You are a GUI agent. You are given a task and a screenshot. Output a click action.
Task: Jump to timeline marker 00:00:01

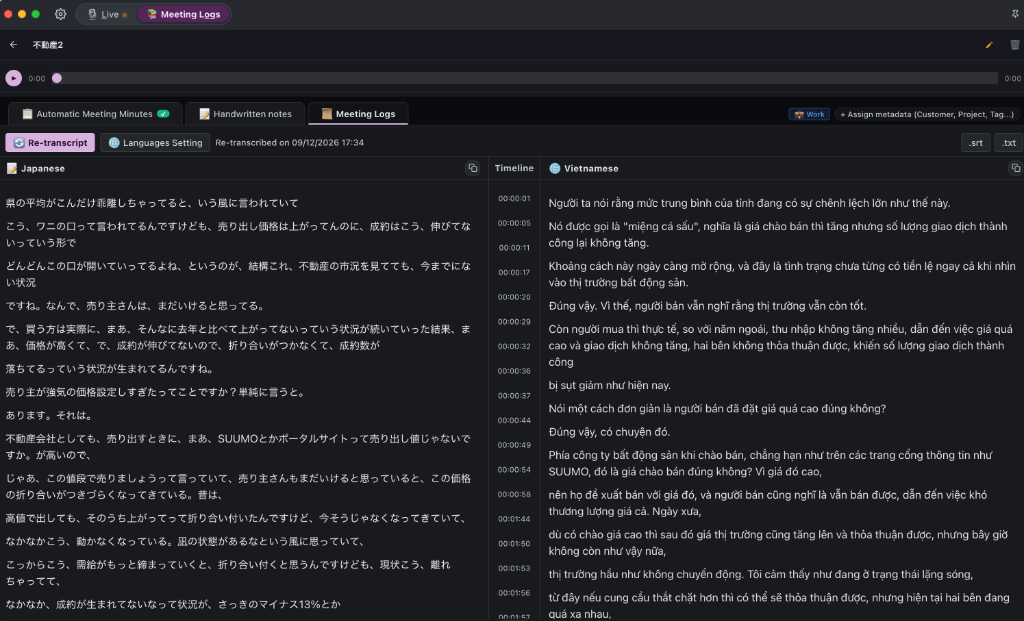click(514, 199)
